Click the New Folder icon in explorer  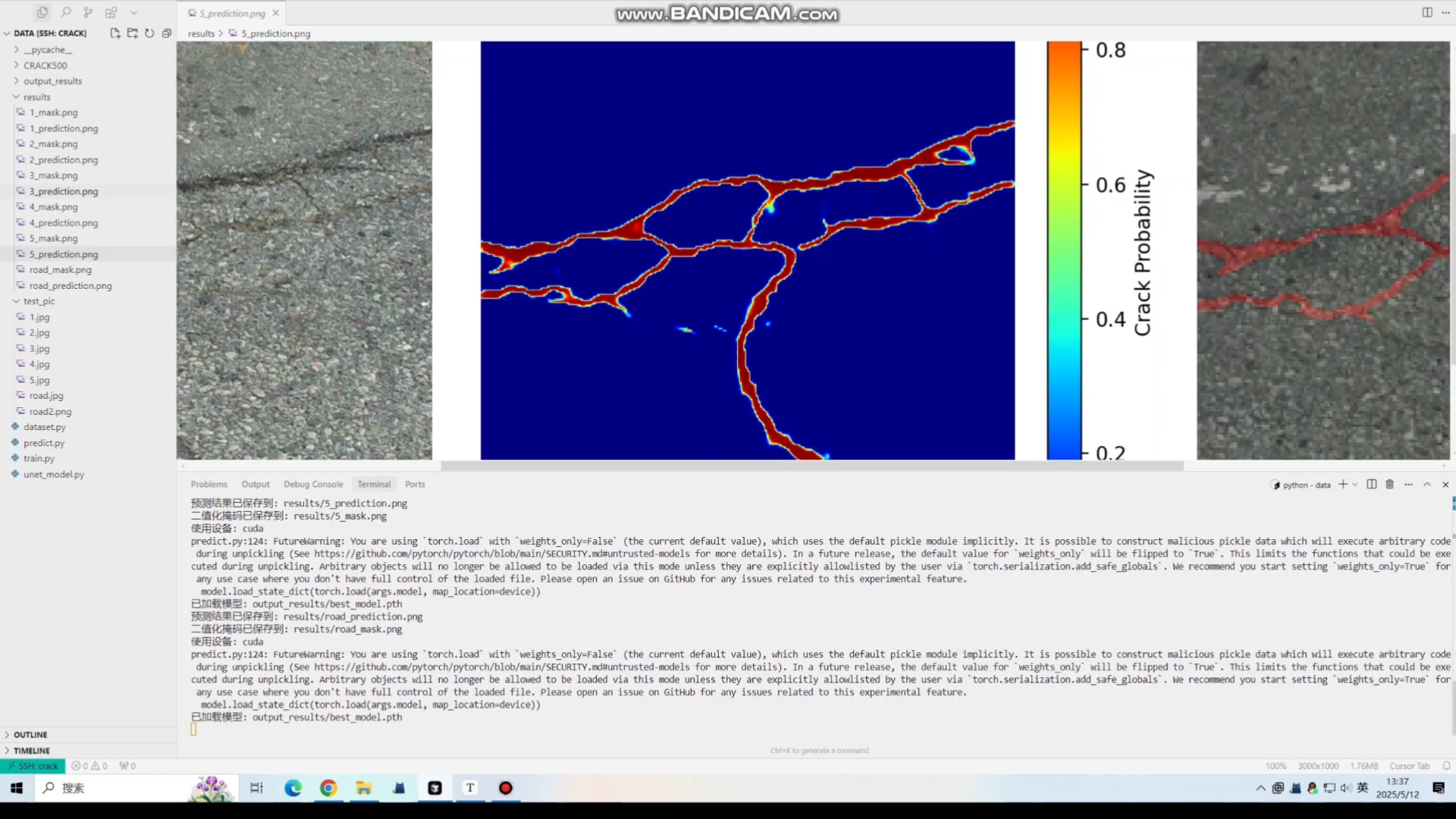coord(133,33)
